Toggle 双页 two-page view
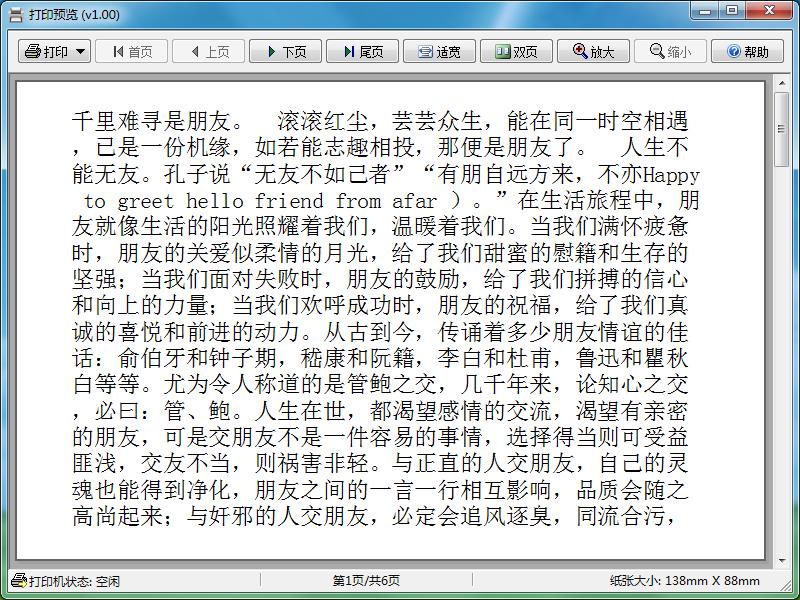 click(516, 52)
